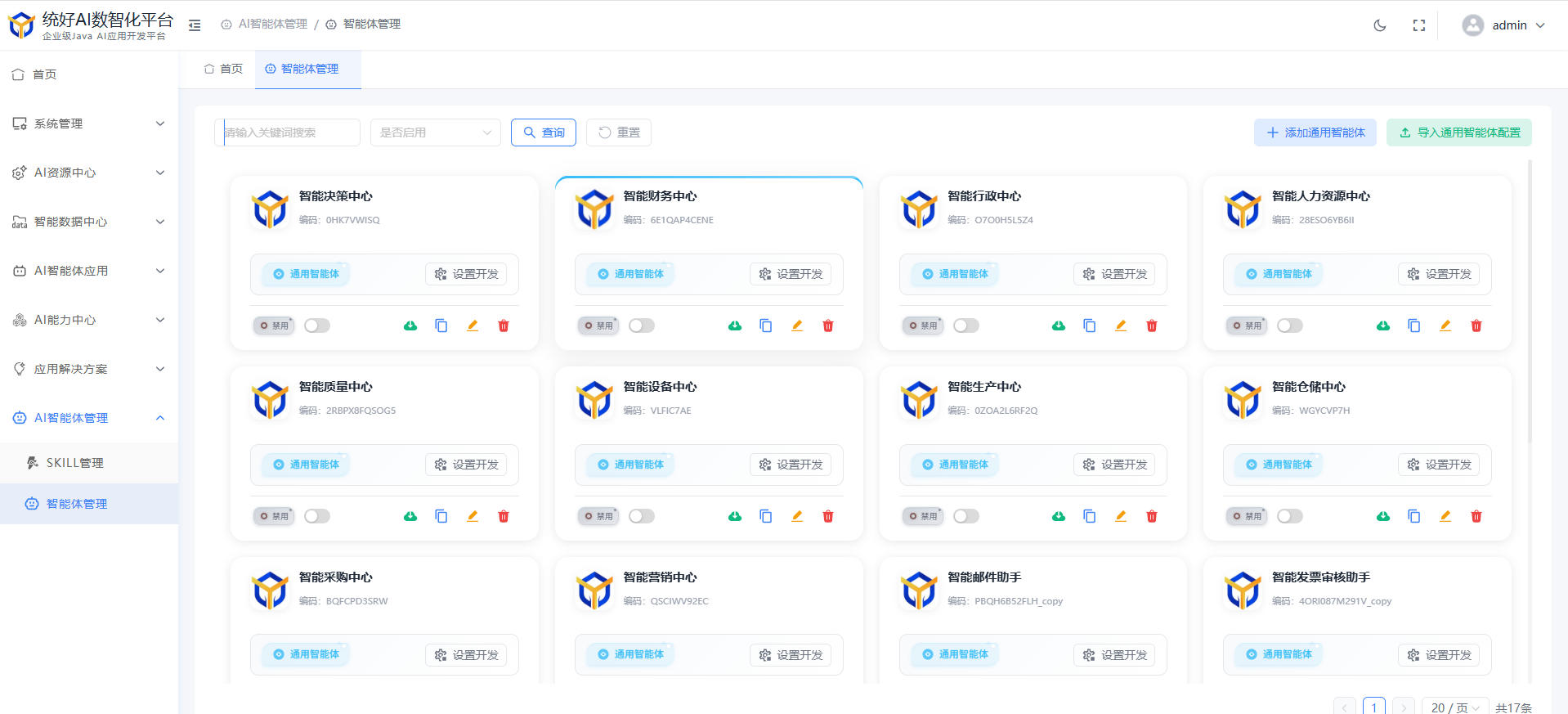The height and width of the screenshot is (714, 1568).
Task: Go to 首页 in the sidebar
Action: [x=89, y=74]
